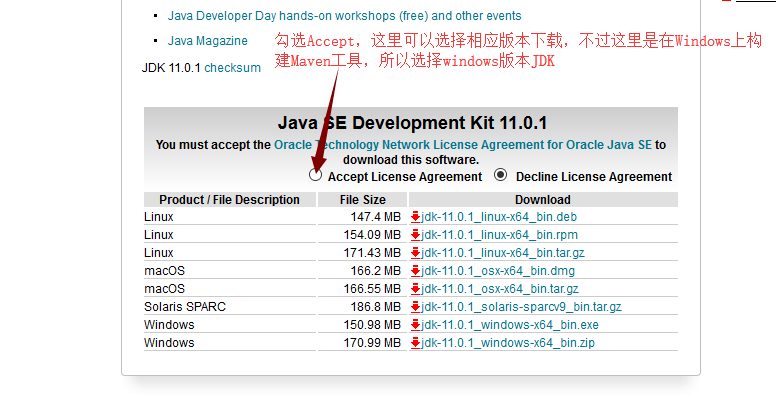Screen dimensions: 776x407
Task: Click red download arrow for linux tar.gz
Action: (415, 253)
